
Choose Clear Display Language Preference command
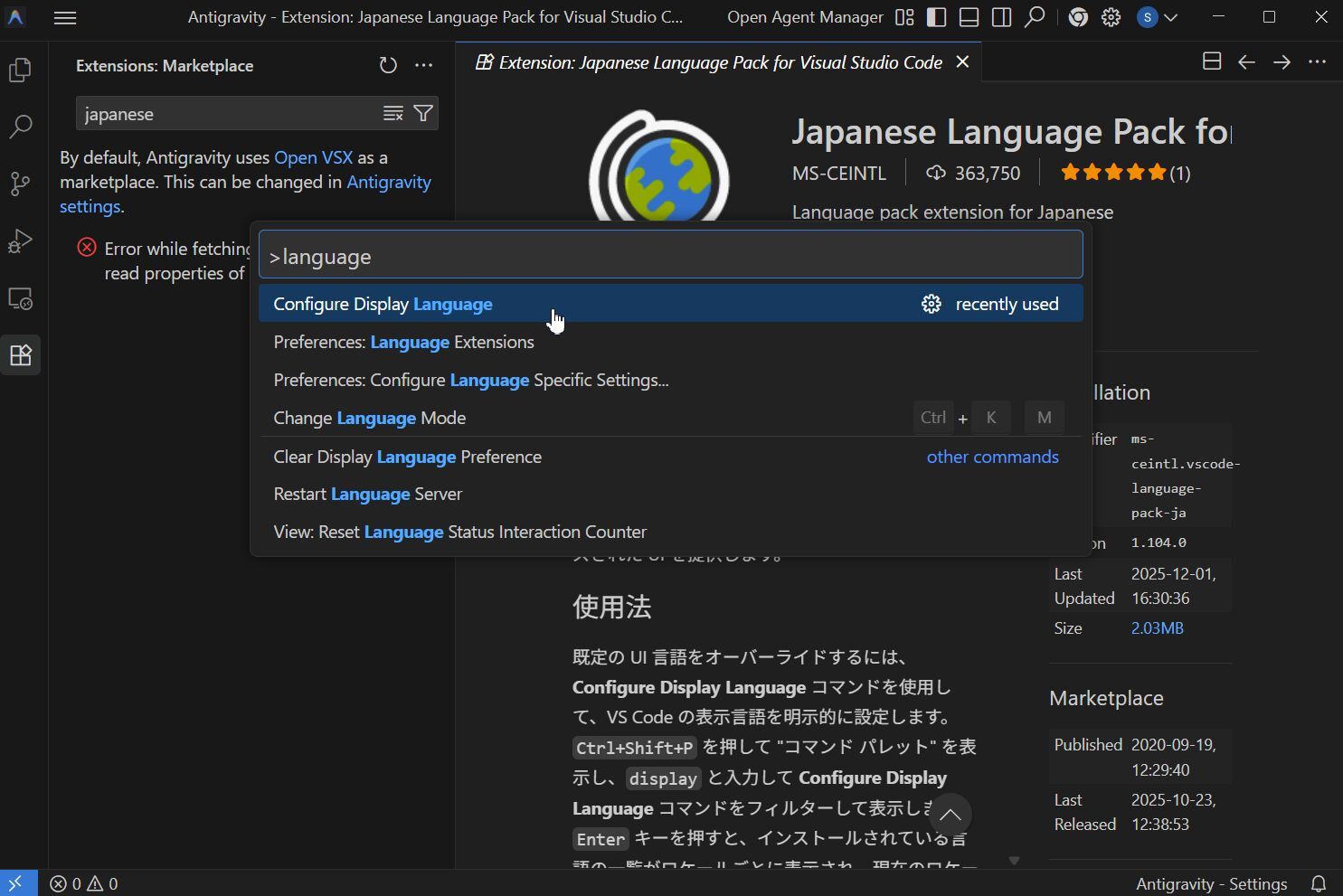[x=407, y=457]
